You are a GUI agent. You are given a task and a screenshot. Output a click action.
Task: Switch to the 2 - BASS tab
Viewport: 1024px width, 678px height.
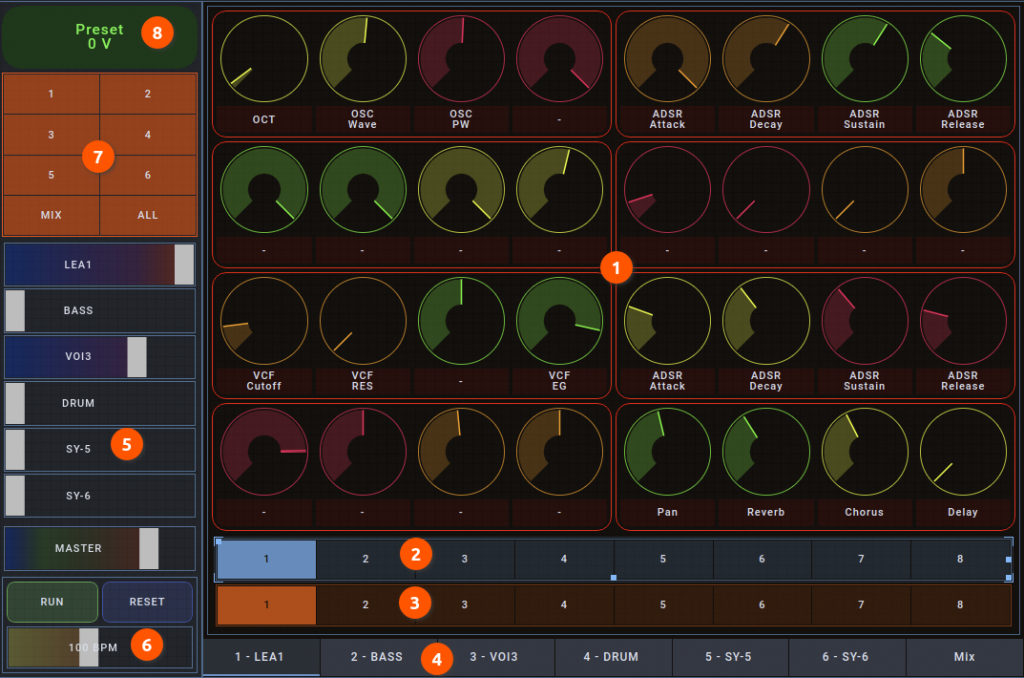[379, 657]
